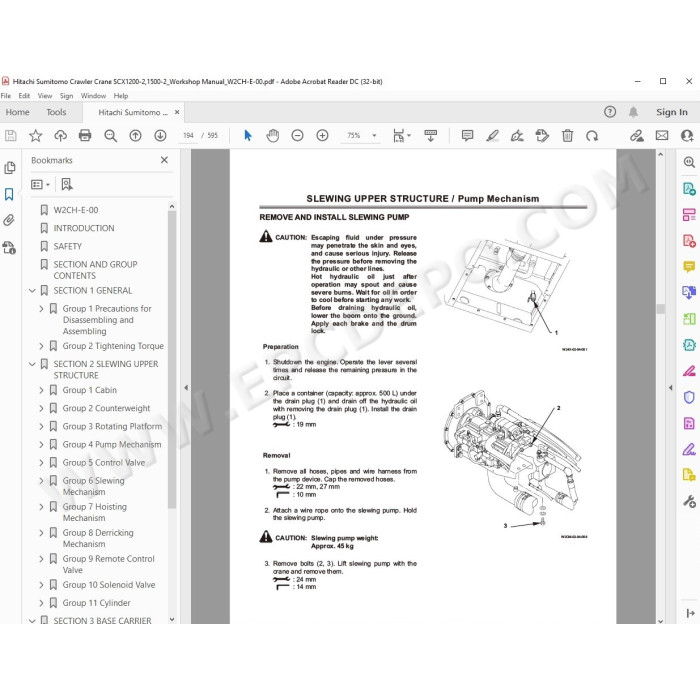Open bookmark options dropdown menu
Screen dimensions: 700x700
tap(40, 184)
